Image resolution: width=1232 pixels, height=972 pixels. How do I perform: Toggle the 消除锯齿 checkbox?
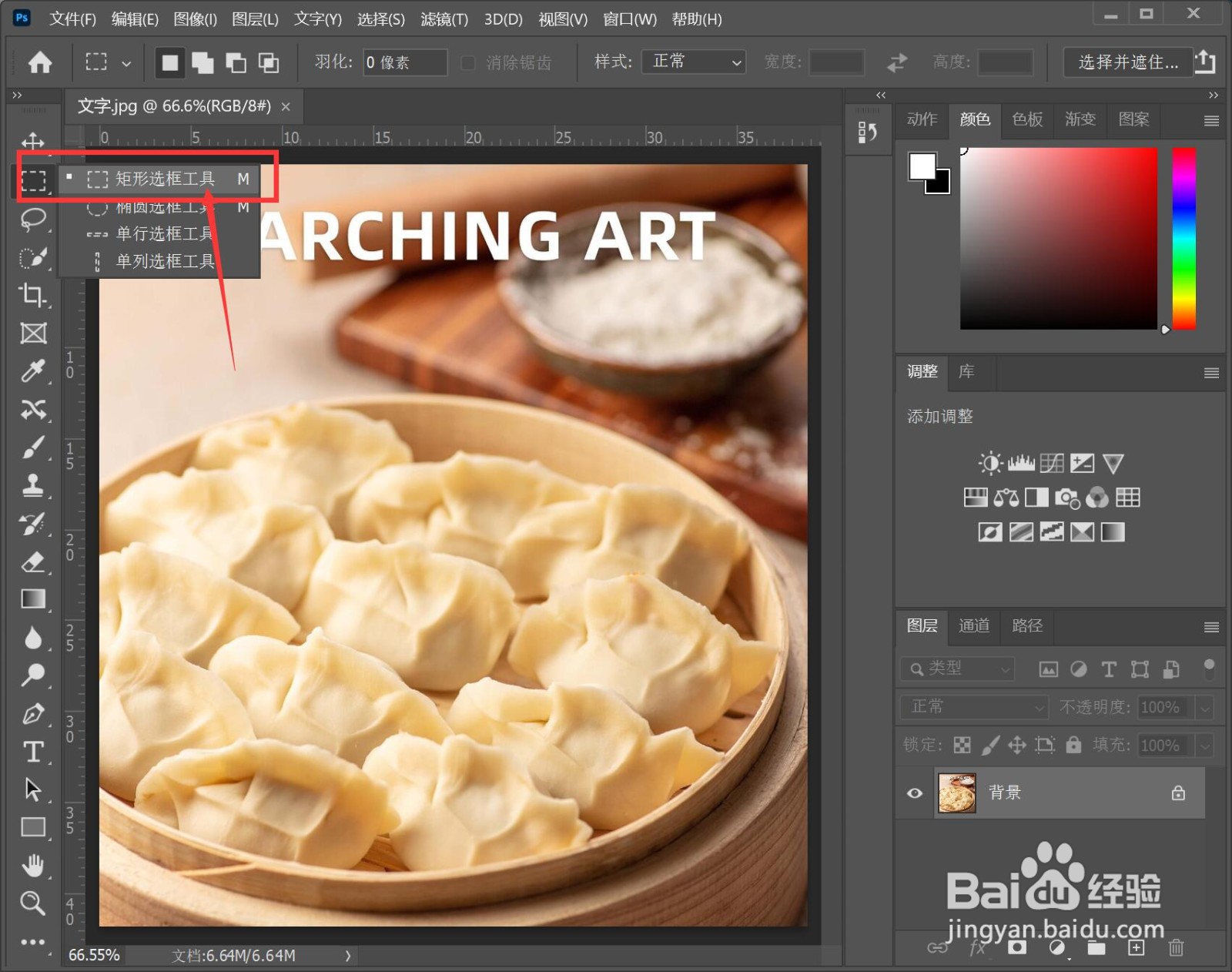[x=468, y=62]
